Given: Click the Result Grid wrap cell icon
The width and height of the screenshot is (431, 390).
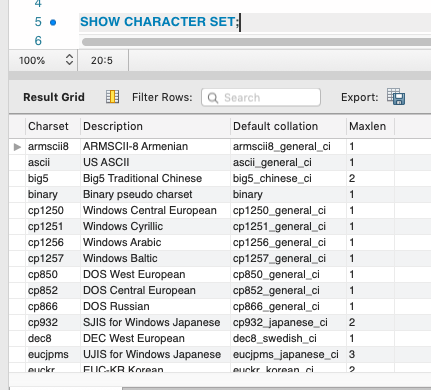Looking at the screenshot, I should click(x=112, y=97).
